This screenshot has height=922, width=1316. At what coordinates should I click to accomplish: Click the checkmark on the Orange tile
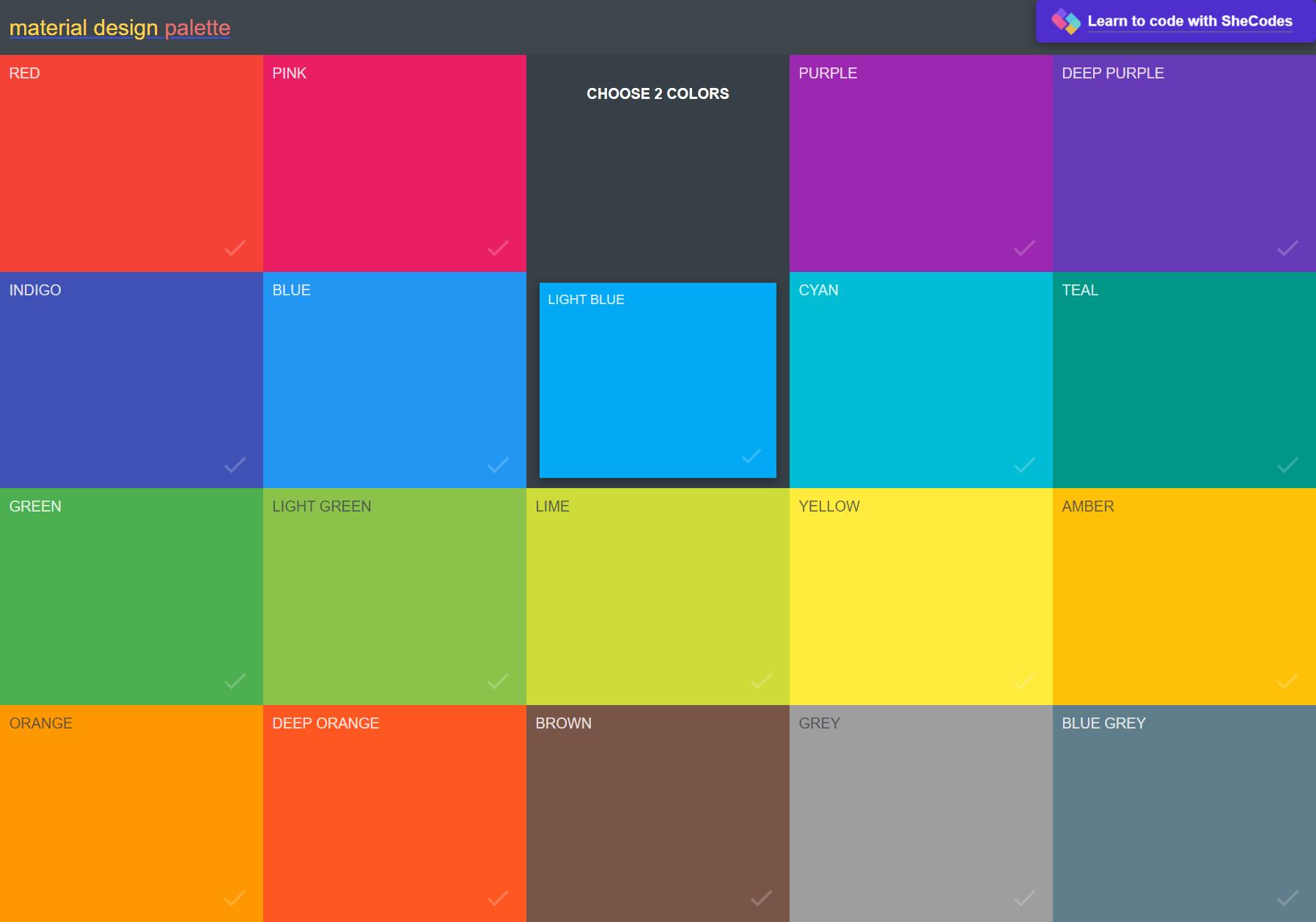click(235, 898)
